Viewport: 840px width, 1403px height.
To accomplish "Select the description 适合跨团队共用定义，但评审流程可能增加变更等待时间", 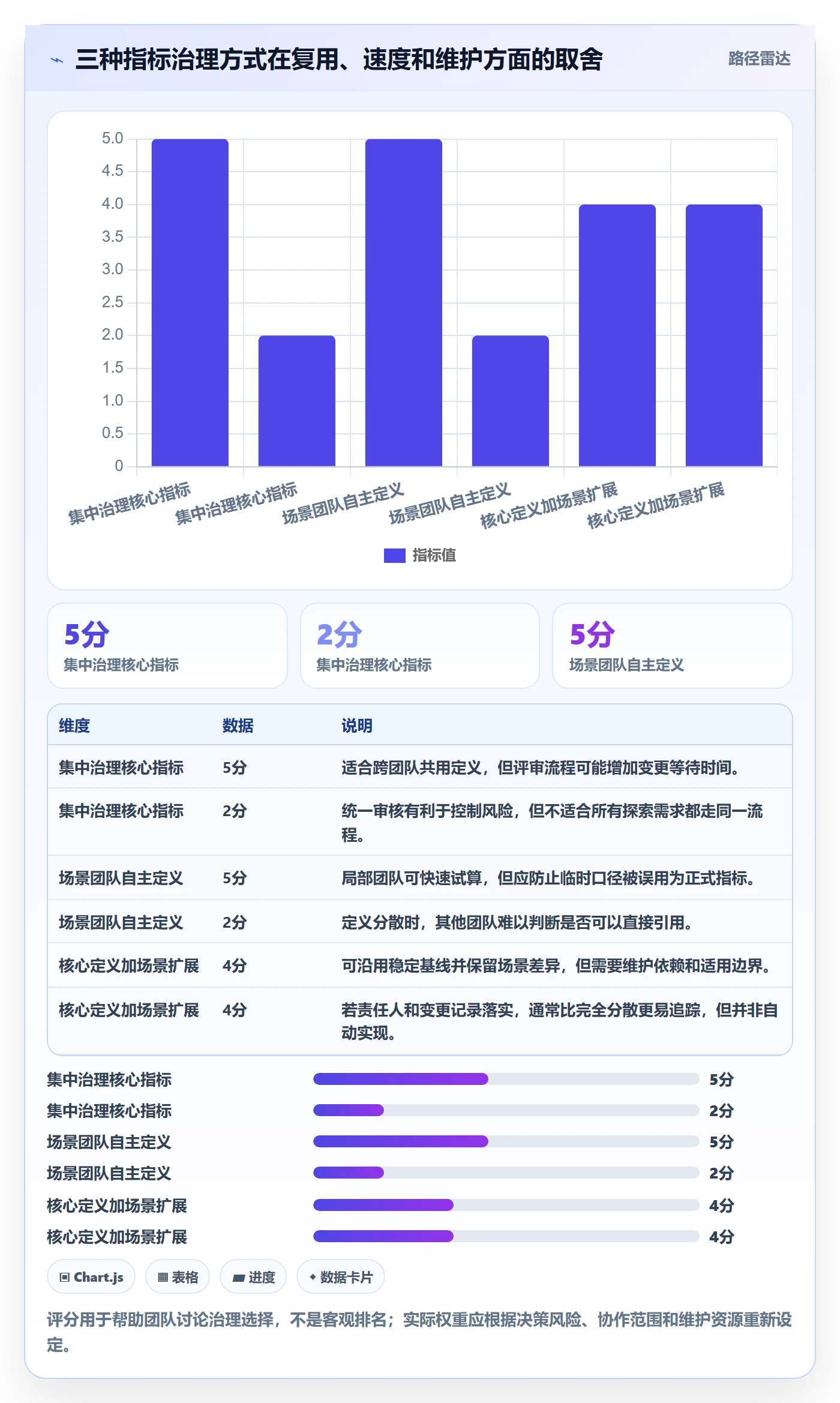I will [542, 768].
